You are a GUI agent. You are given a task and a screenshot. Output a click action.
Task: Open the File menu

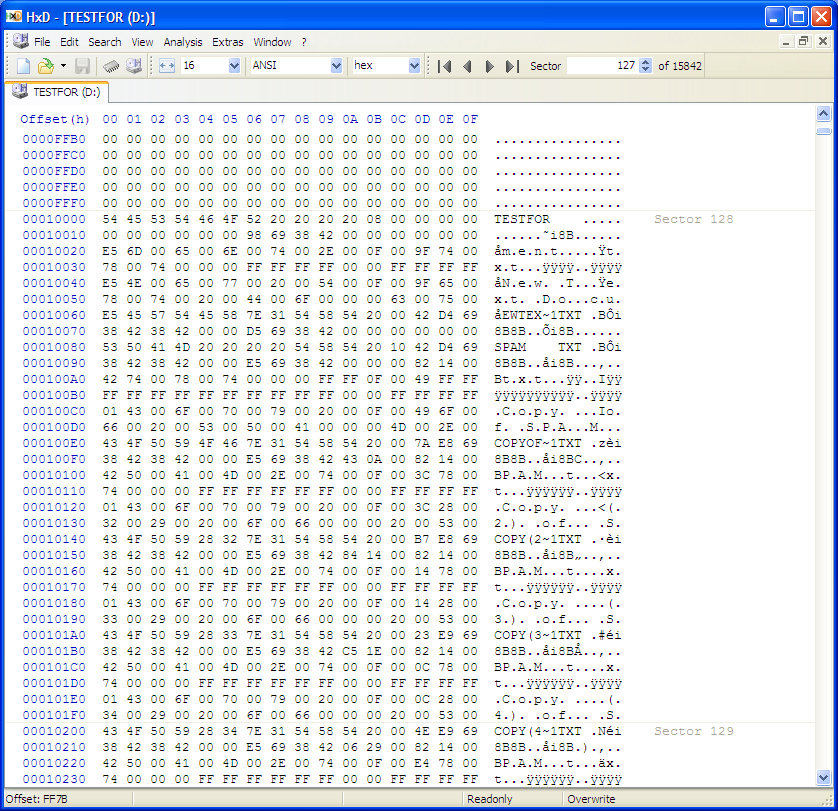click(x=42, y=42)
